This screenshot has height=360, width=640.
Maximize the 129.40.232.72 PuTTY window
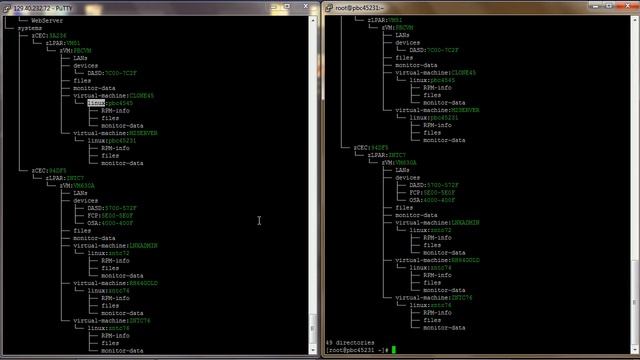[287, 7]
